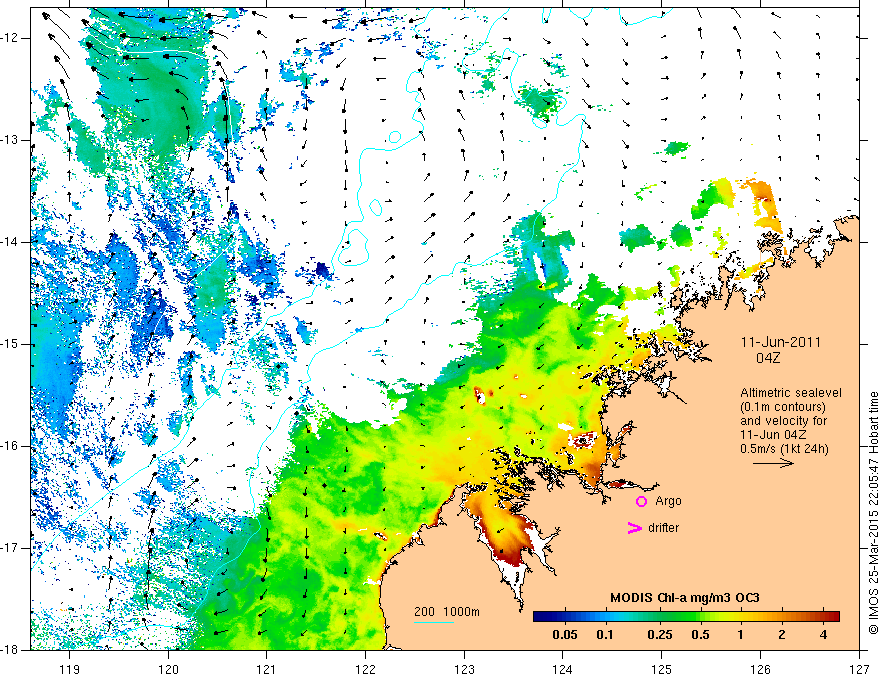
Task: Click the 121 longitude axis label
Action: pos(267,669)
